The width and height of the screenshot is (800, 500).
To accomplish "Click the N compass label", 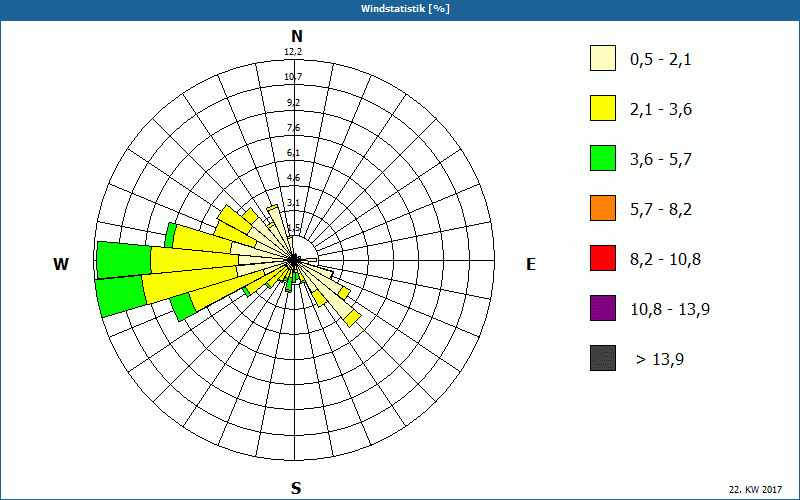I will point(297,36).
